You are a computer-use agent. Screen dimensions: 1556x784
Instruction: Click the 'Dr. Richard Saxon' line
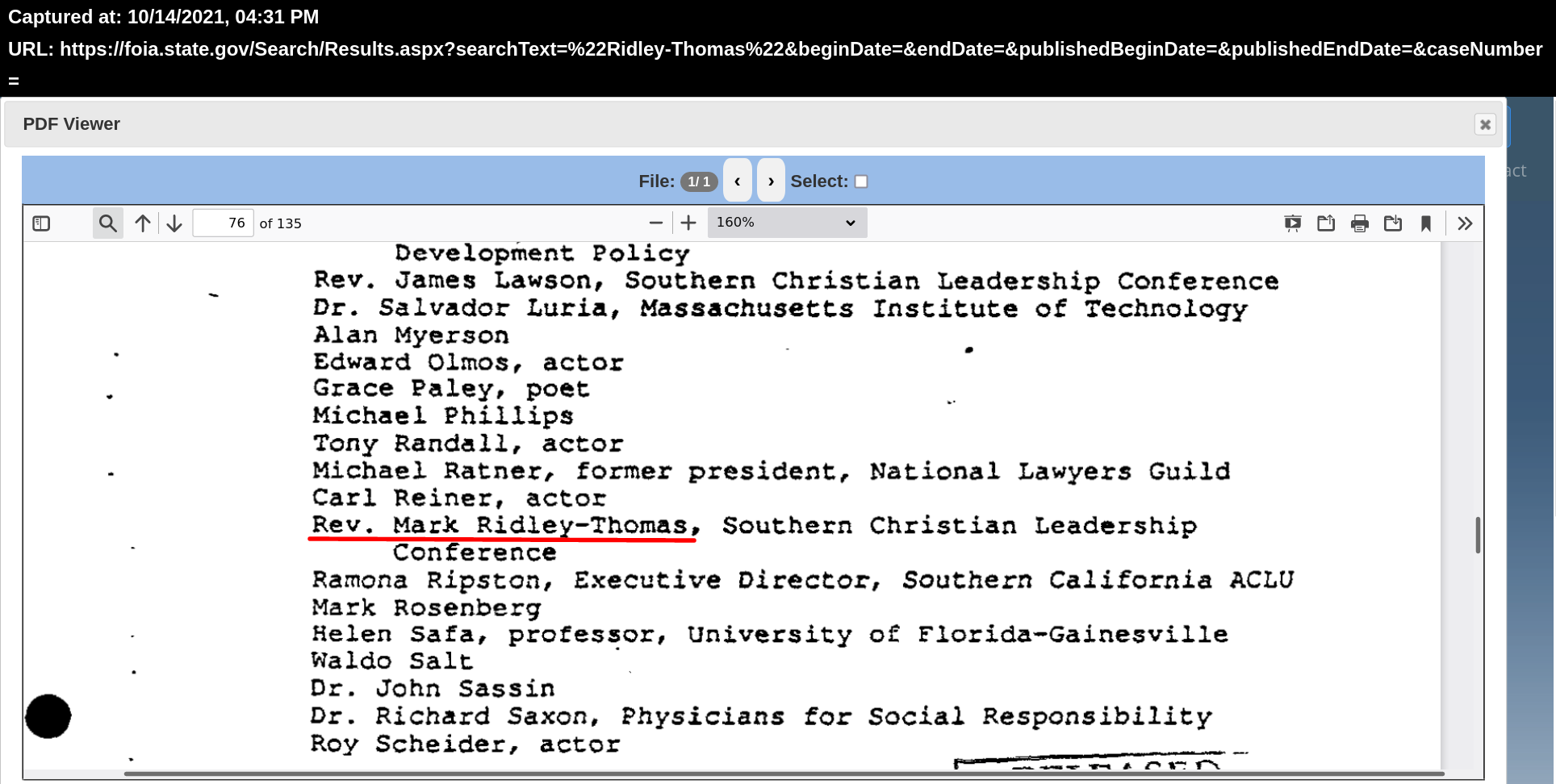761,716
